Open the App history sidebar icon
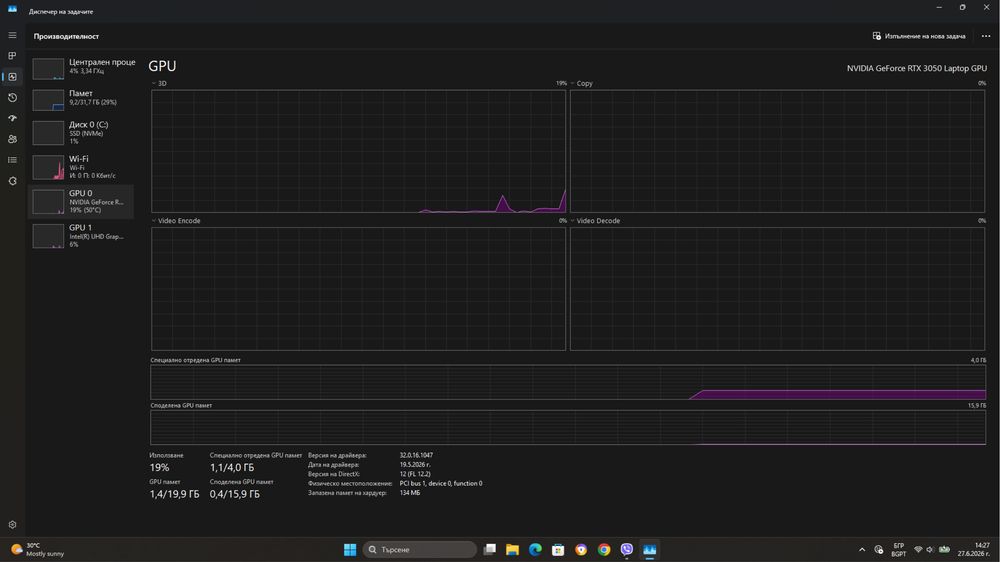Image resolution: width=1000 pixels, height=562 pixels. coord(12,98)
